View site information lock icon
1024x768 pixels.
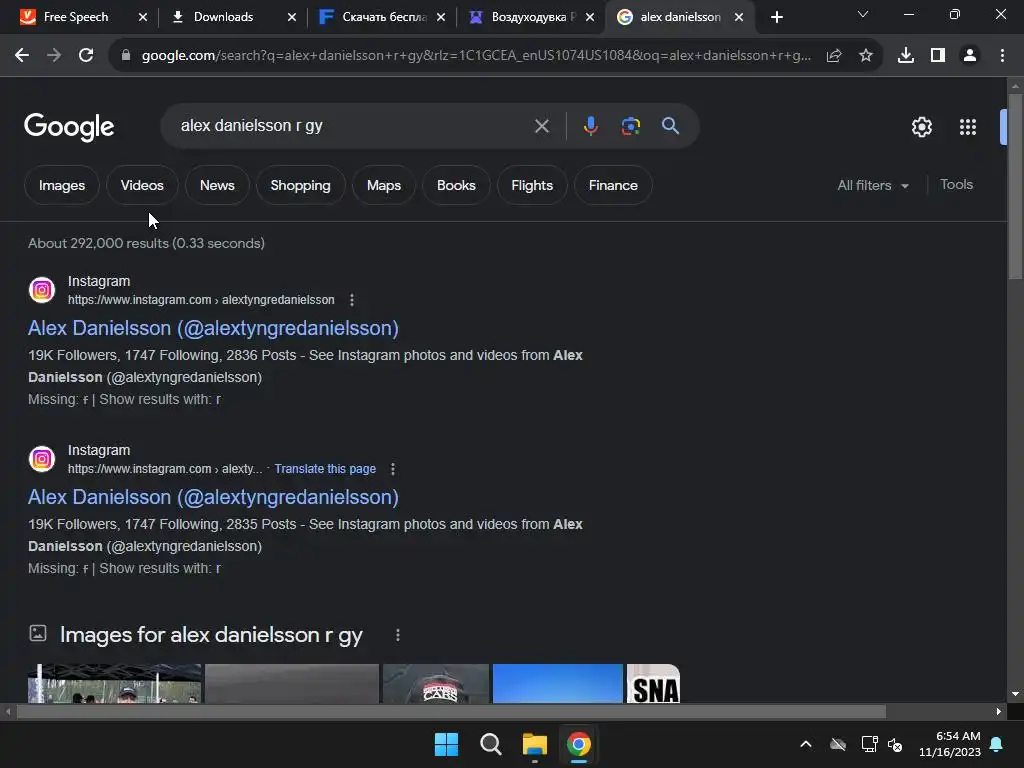point(126,56)
